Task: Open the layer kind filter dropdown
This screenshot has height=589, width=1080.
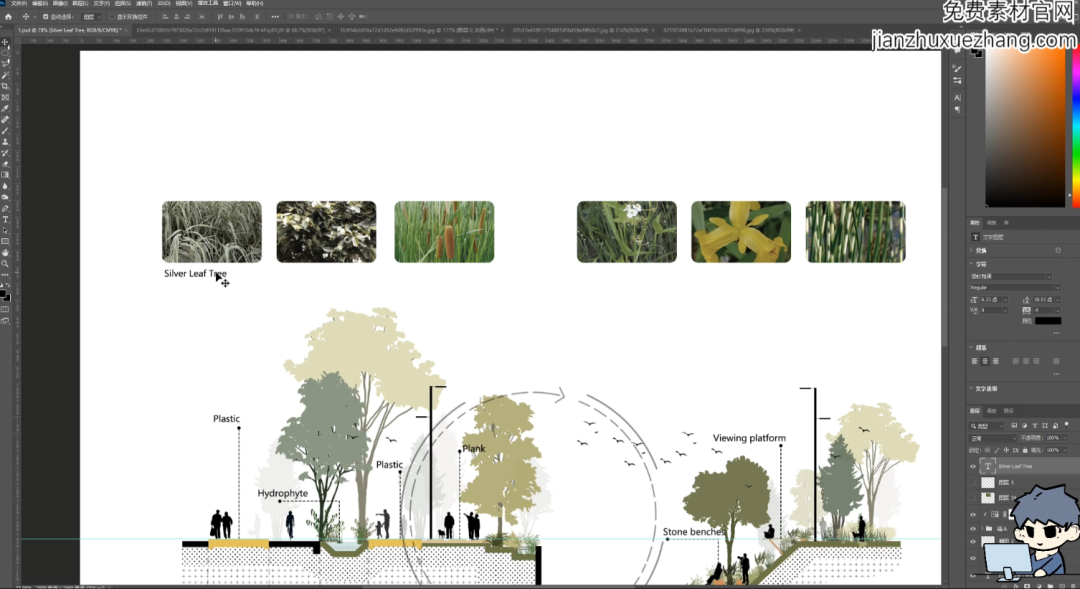Action: tap(988, 426)
